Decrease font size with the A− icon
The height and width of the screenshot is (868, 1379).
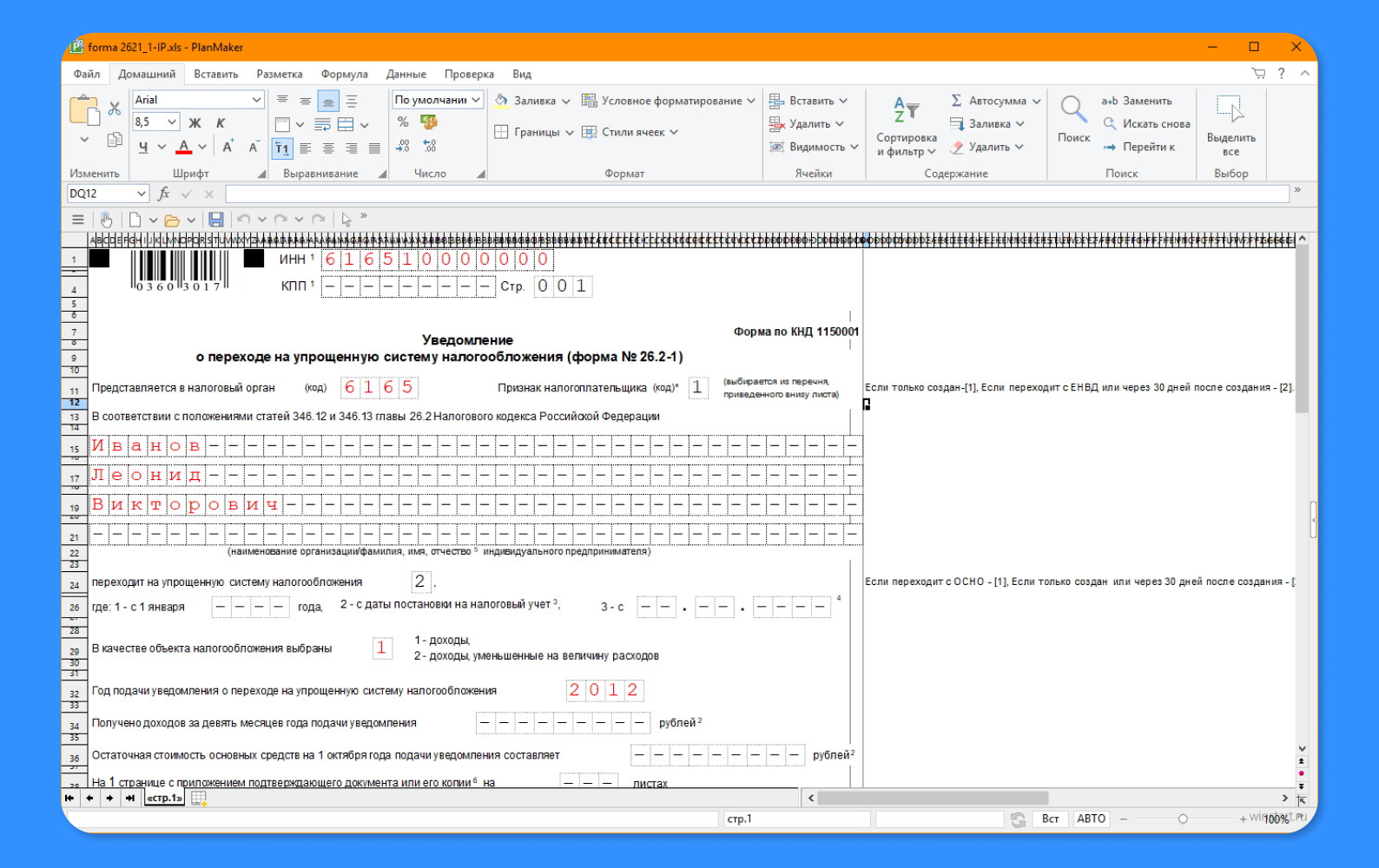(254, 147)
